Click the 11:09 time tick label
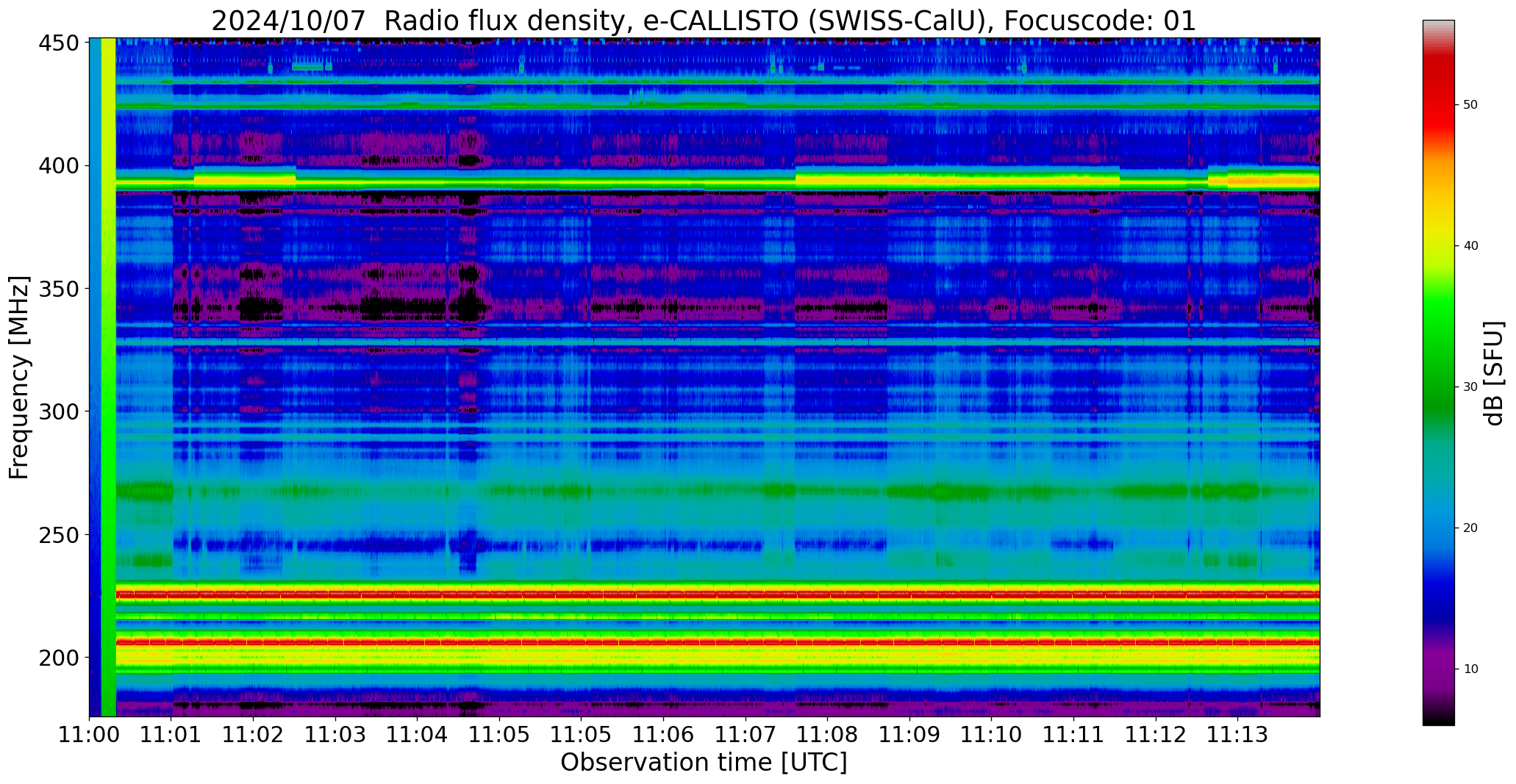Viewport: 1516px width, 784px height. pos(909,735)
